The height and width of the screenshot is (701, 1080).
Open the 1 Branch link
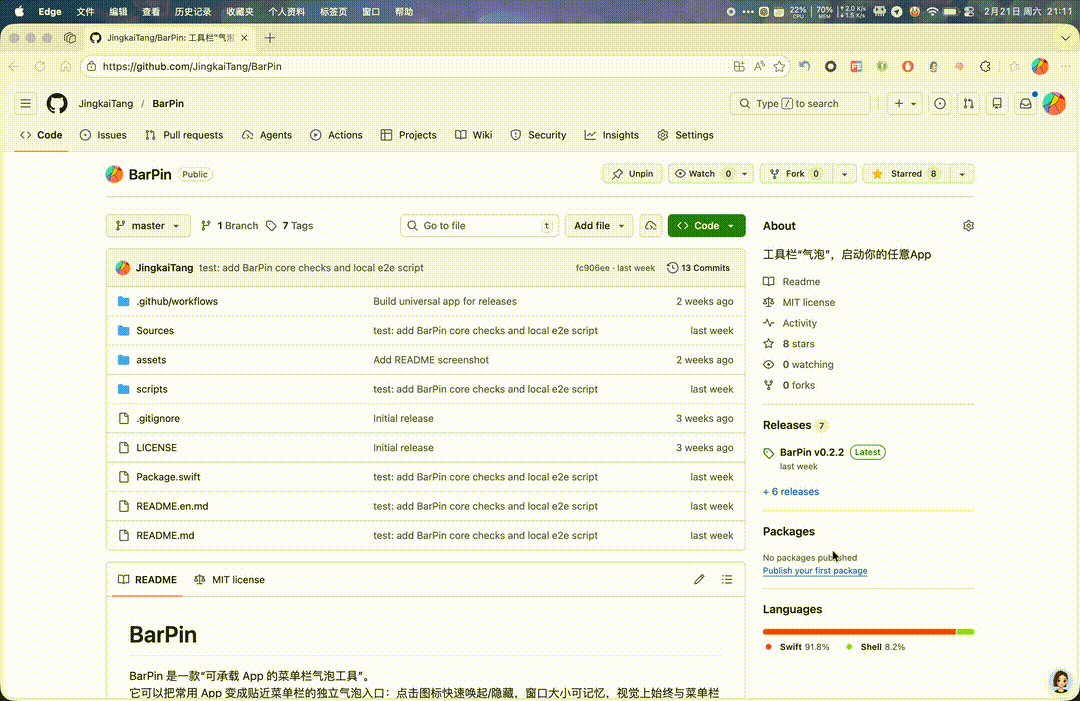[x=229, y=226]
